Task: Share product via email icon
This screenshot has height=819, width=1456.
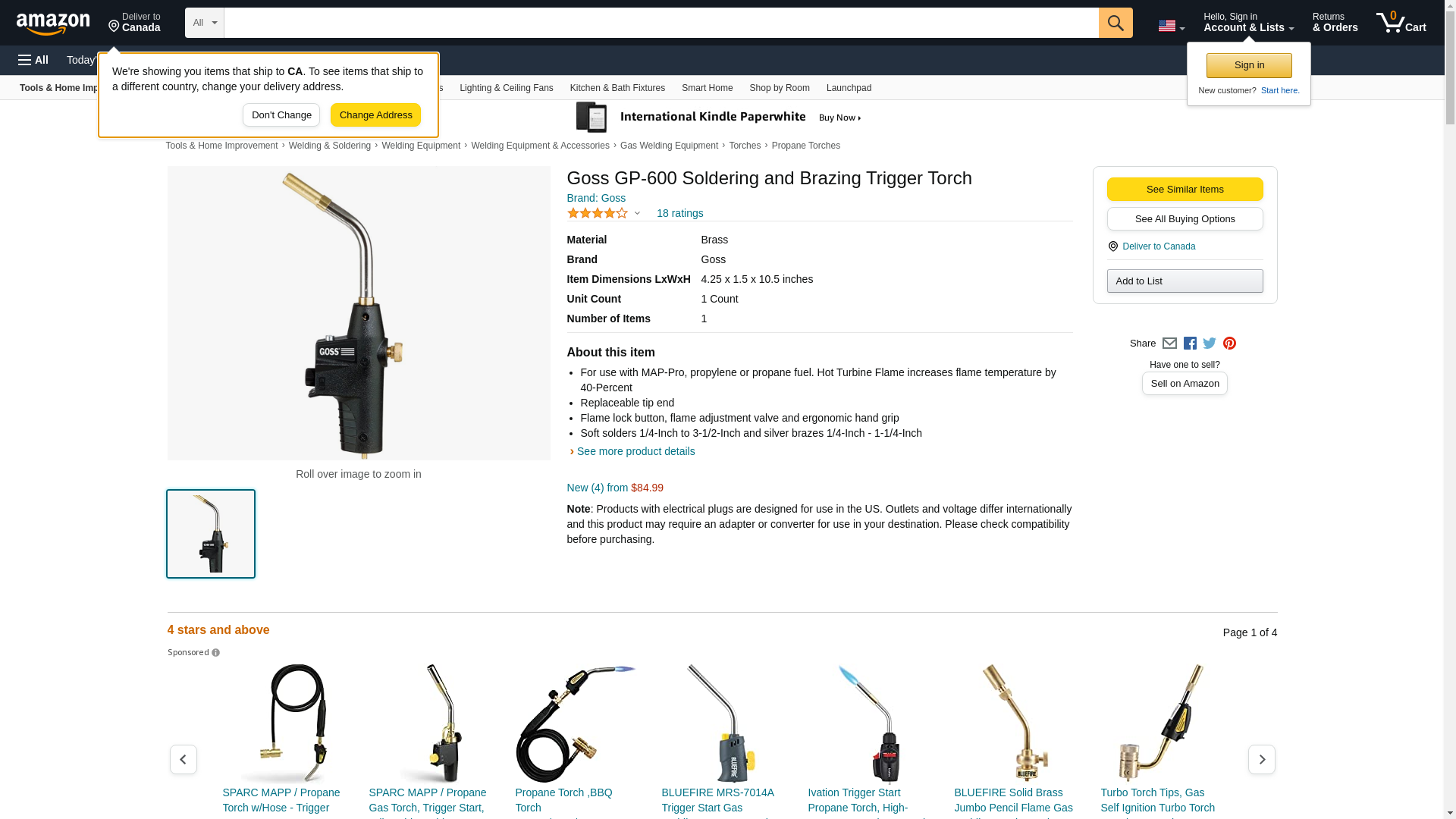Action: pos(1169,344)
